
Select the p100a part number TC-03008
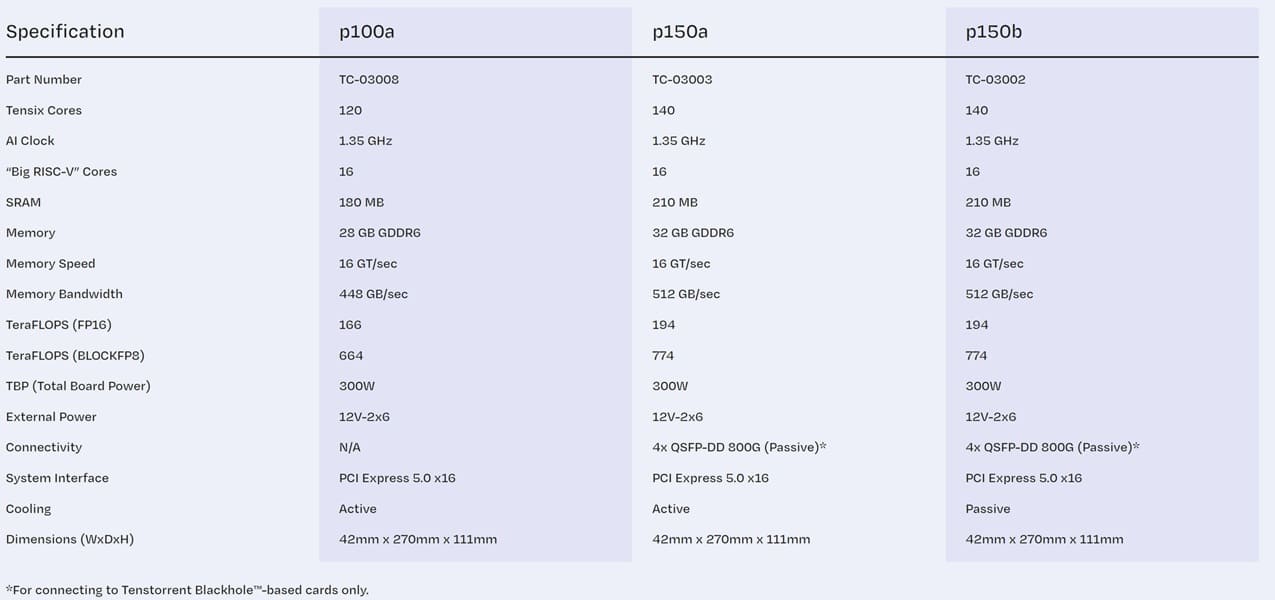pyautogui.click(x=369, y=80)
